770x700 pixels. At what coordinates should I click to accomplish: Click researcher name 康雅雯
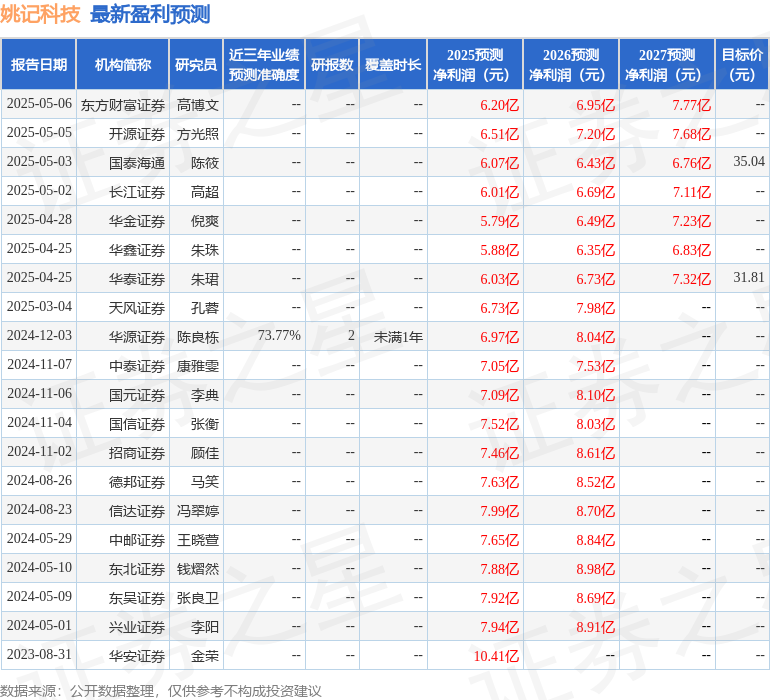click(x=197, y=366)
